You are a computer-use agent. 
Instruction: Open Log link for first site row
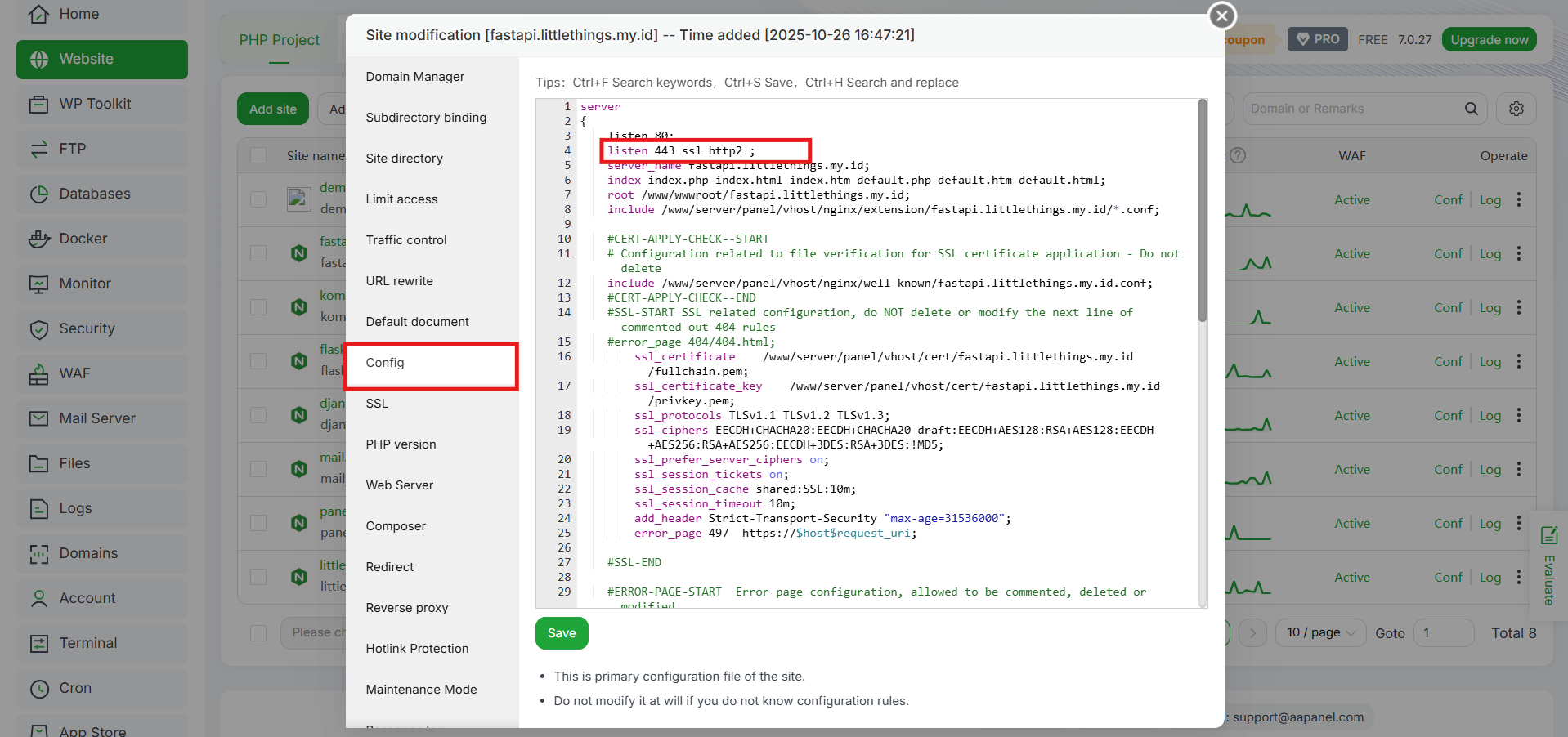tap(1490, 200)
